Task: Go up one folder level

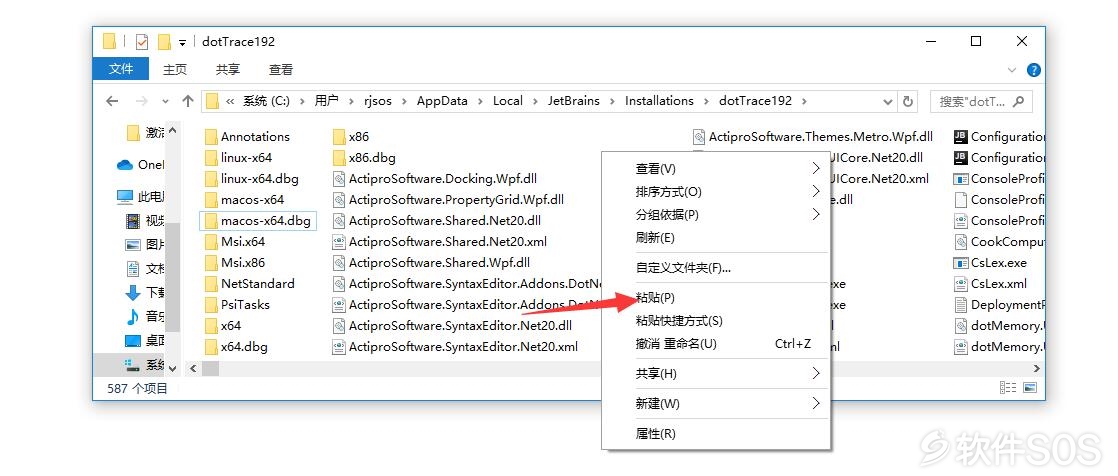Action: [x=188, y=101]
